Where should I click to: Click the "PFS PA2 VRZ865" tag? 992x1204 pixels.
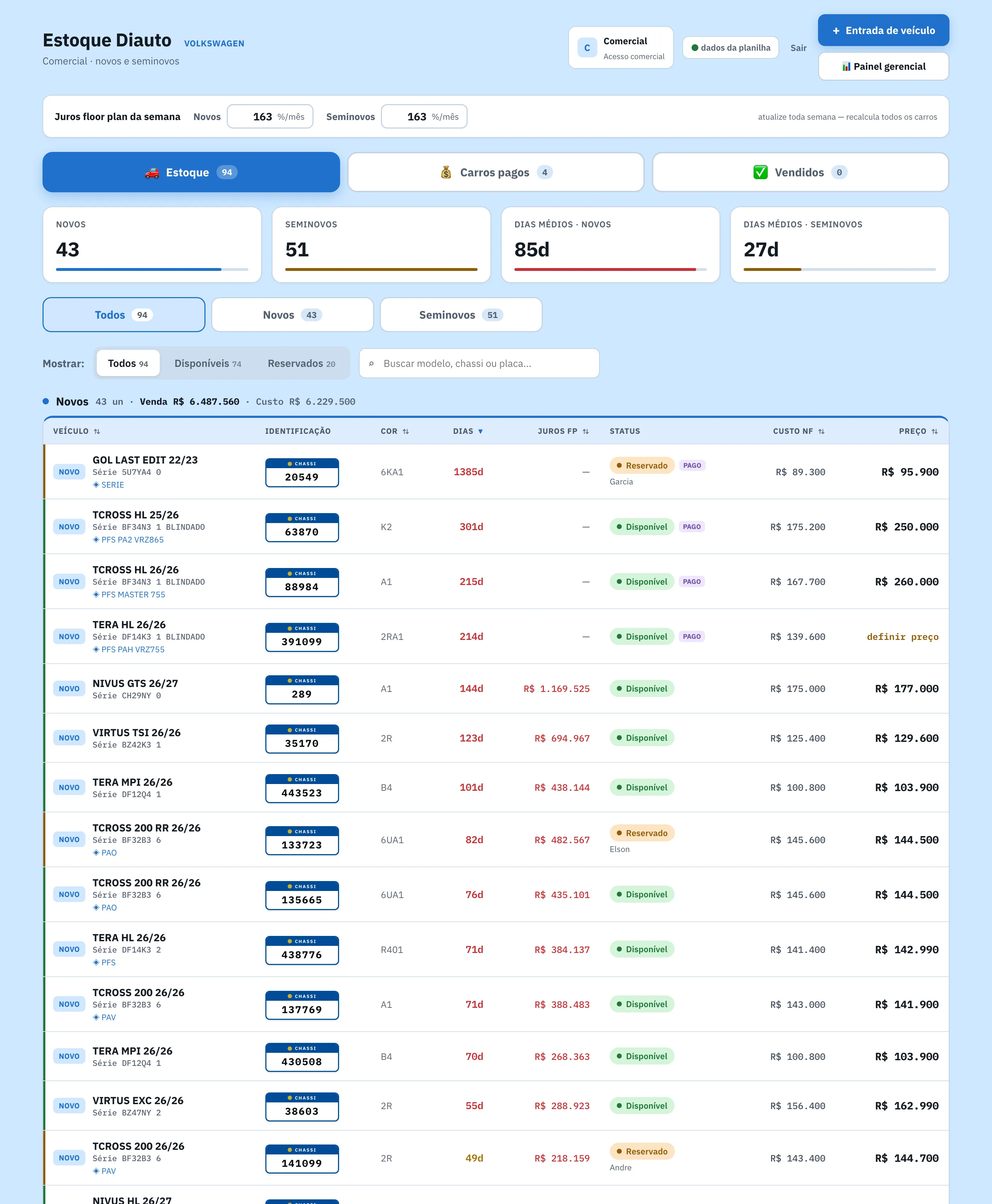[x=128, y=540]
